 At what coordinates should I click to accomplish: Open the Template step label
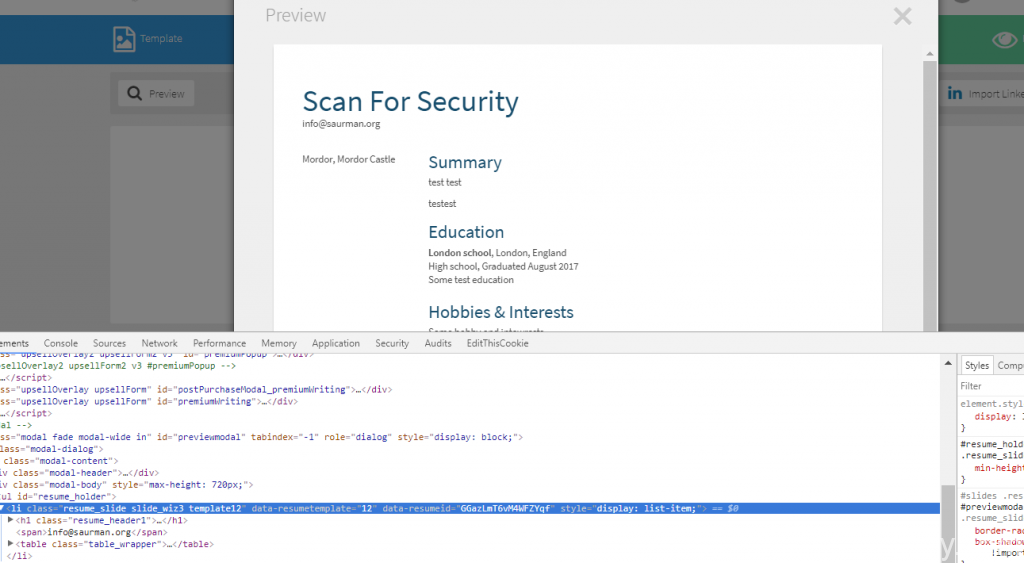(161, 39)
